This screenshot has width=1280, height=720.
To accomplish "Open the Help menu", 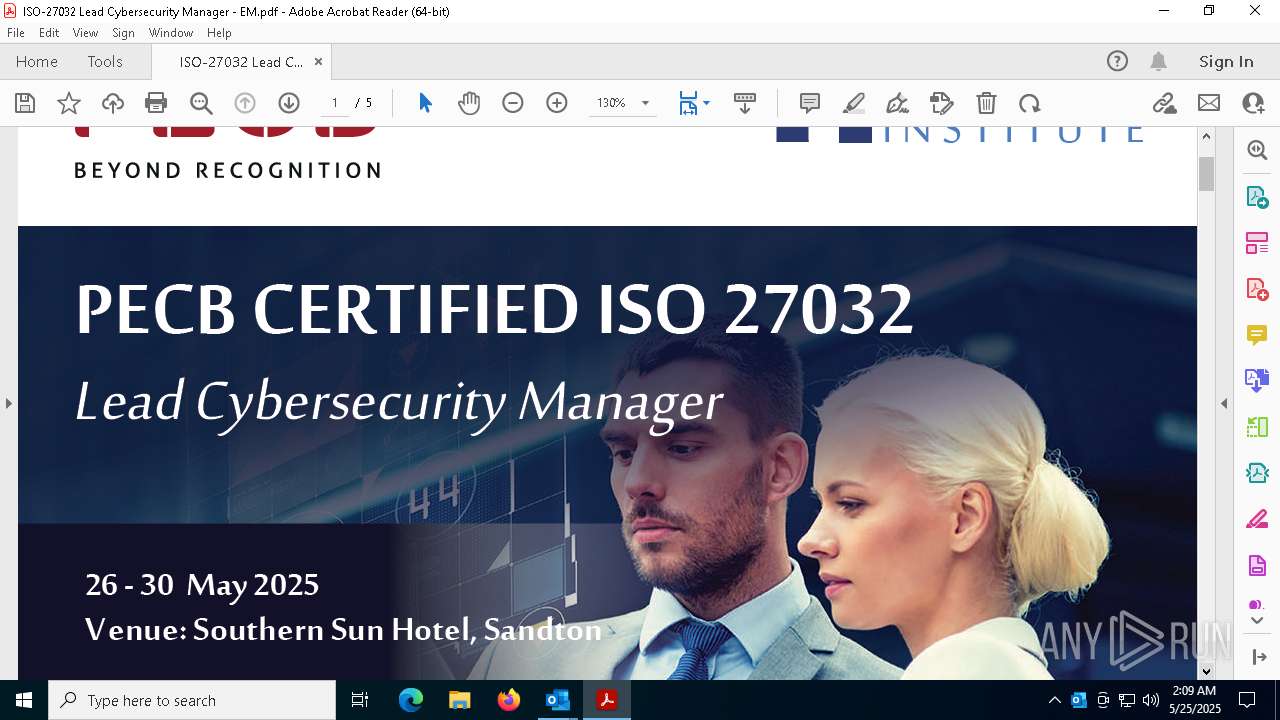I will (x=219, y=33).
